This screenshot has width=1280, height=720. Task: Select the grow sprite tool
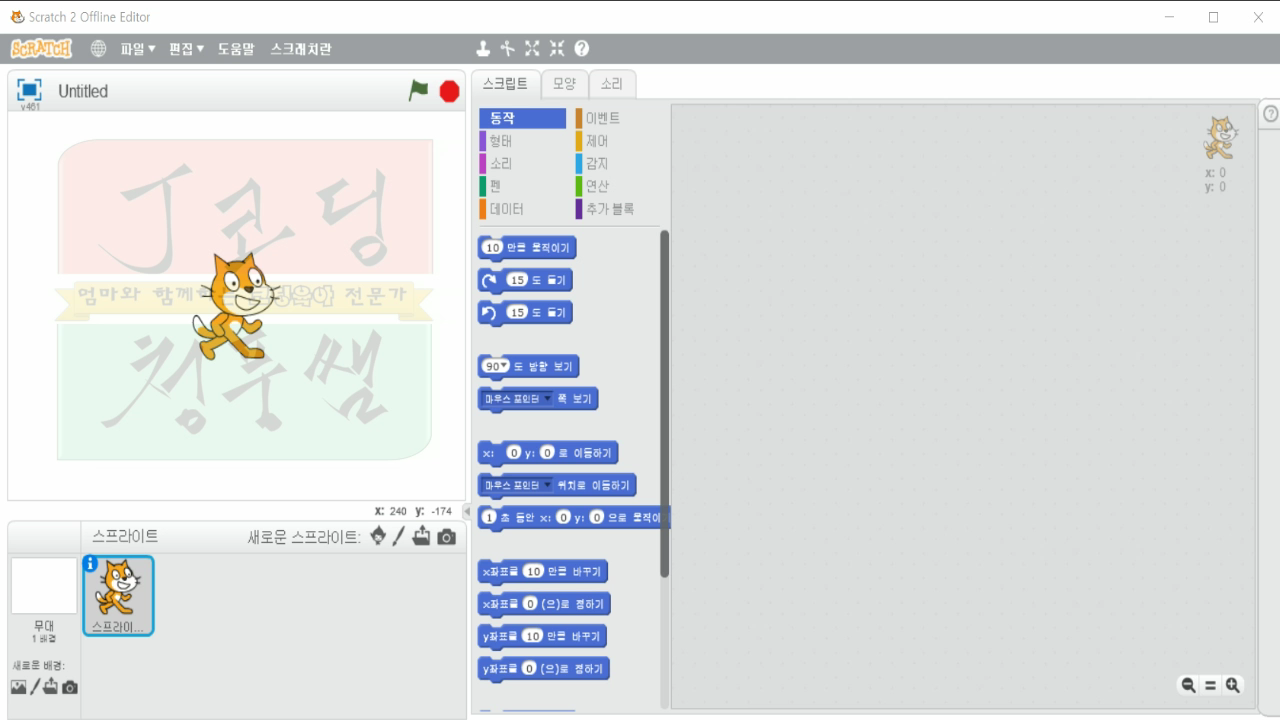click(x=533, y=47)
